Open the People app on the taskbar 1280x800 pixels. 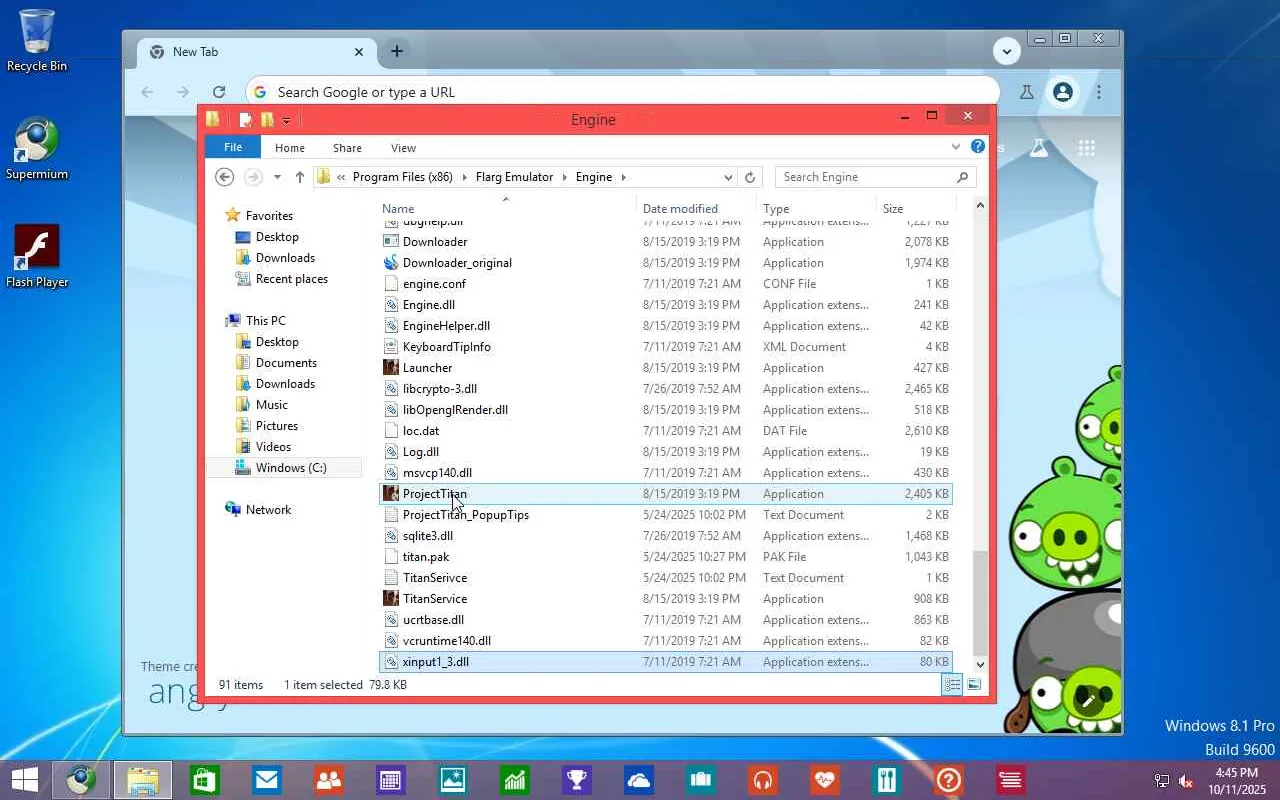click(328, 780)
